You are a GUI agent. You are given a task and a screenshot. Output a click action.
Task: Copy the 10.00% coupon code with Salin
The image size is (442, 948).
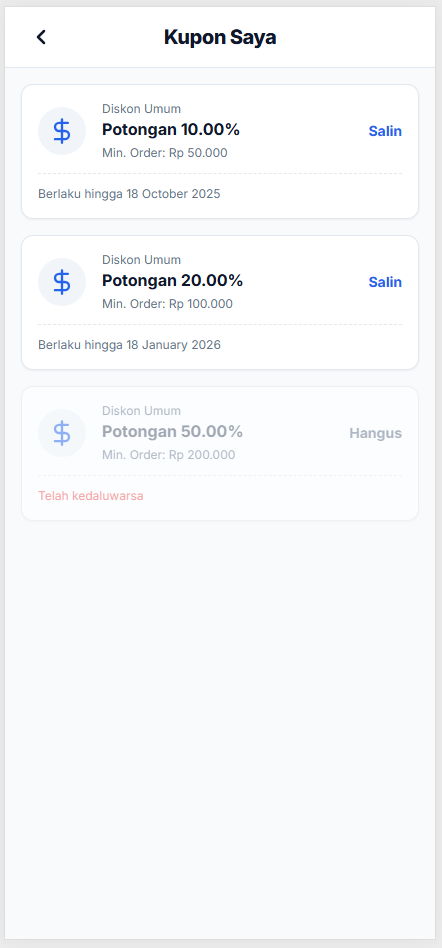click(x=385, y=131)
